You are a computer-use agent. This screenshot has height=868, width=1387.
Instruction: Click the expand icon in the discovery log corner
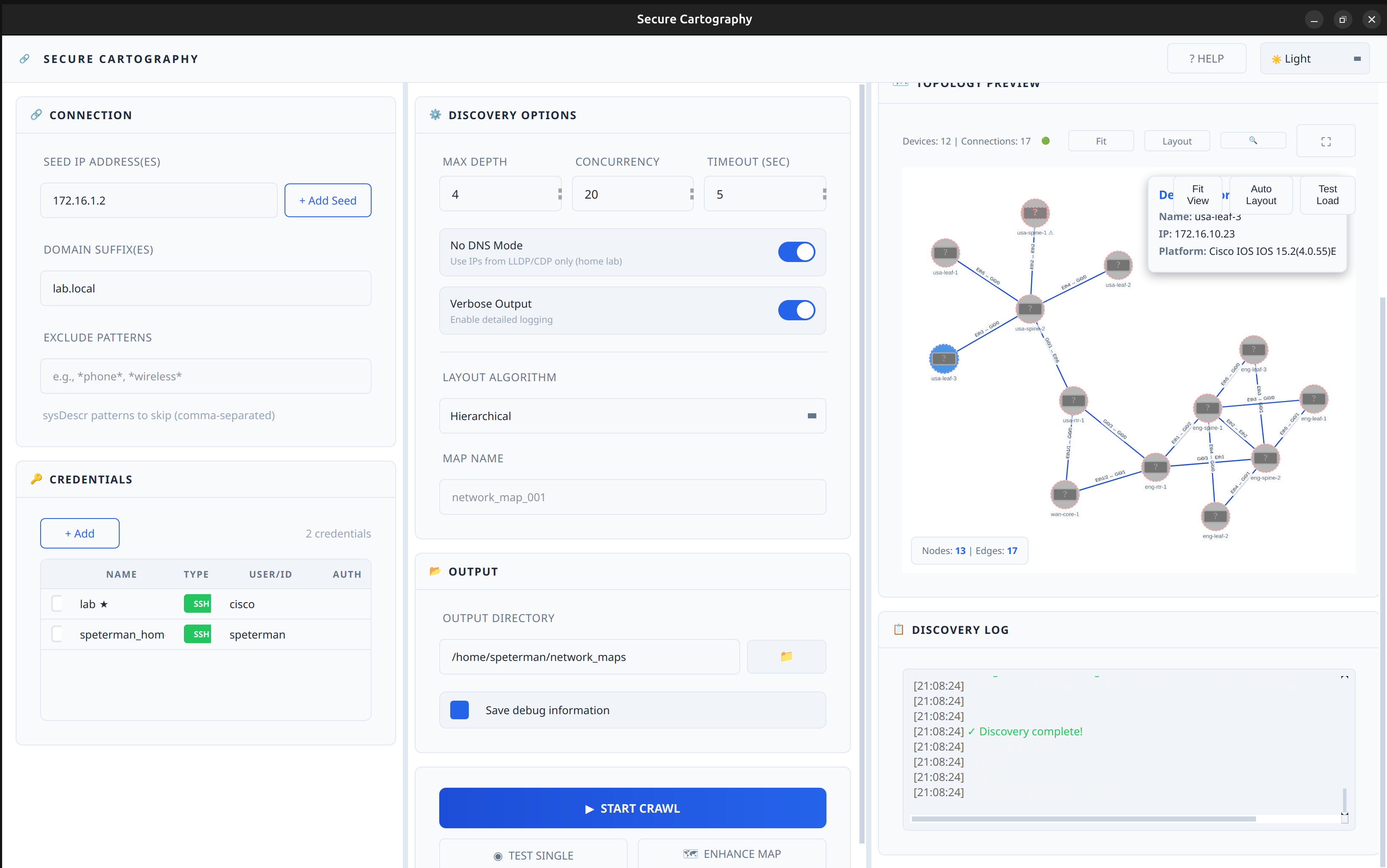click(1344, 678)
